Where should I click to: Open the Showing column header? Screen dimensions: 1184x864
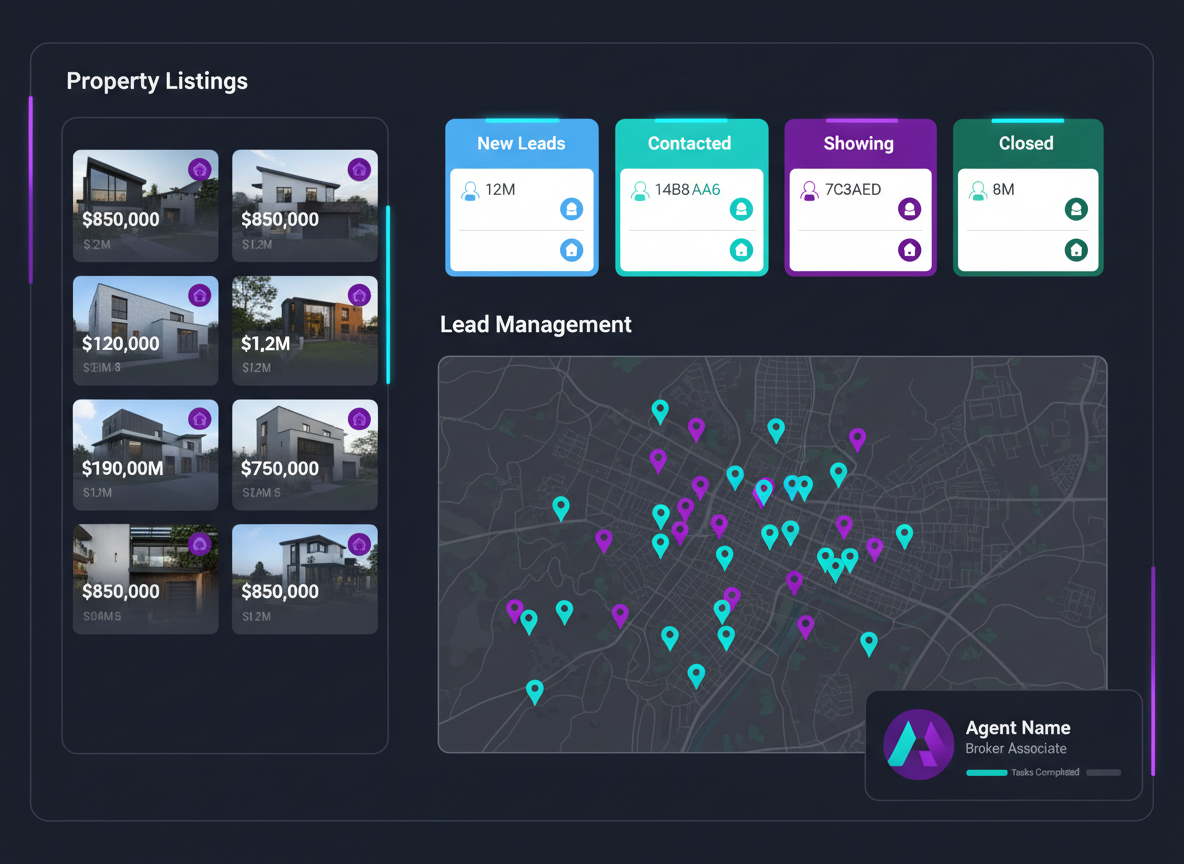tap(860, 143)
